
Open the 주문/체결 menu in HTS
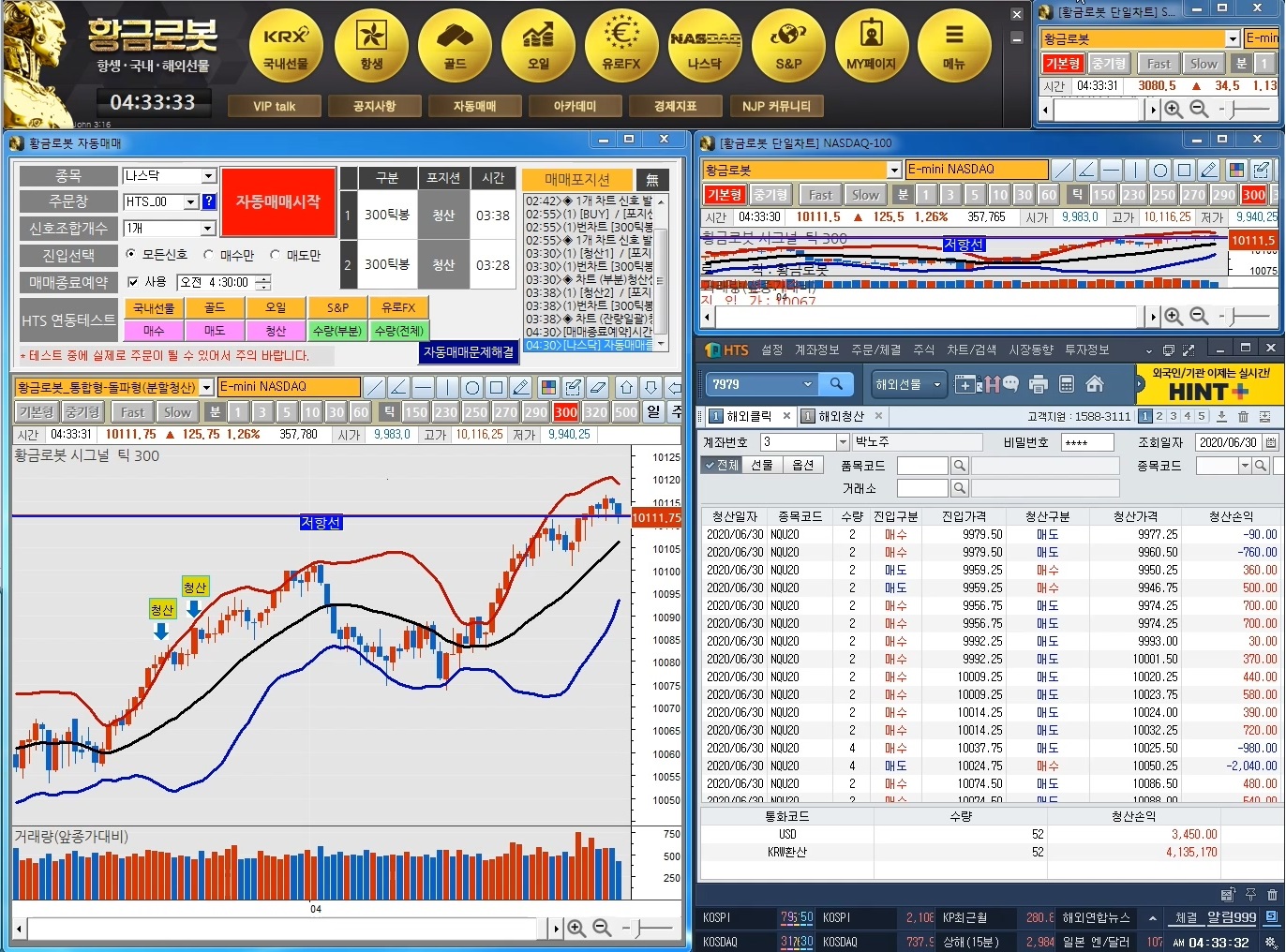tap(875, 350)
